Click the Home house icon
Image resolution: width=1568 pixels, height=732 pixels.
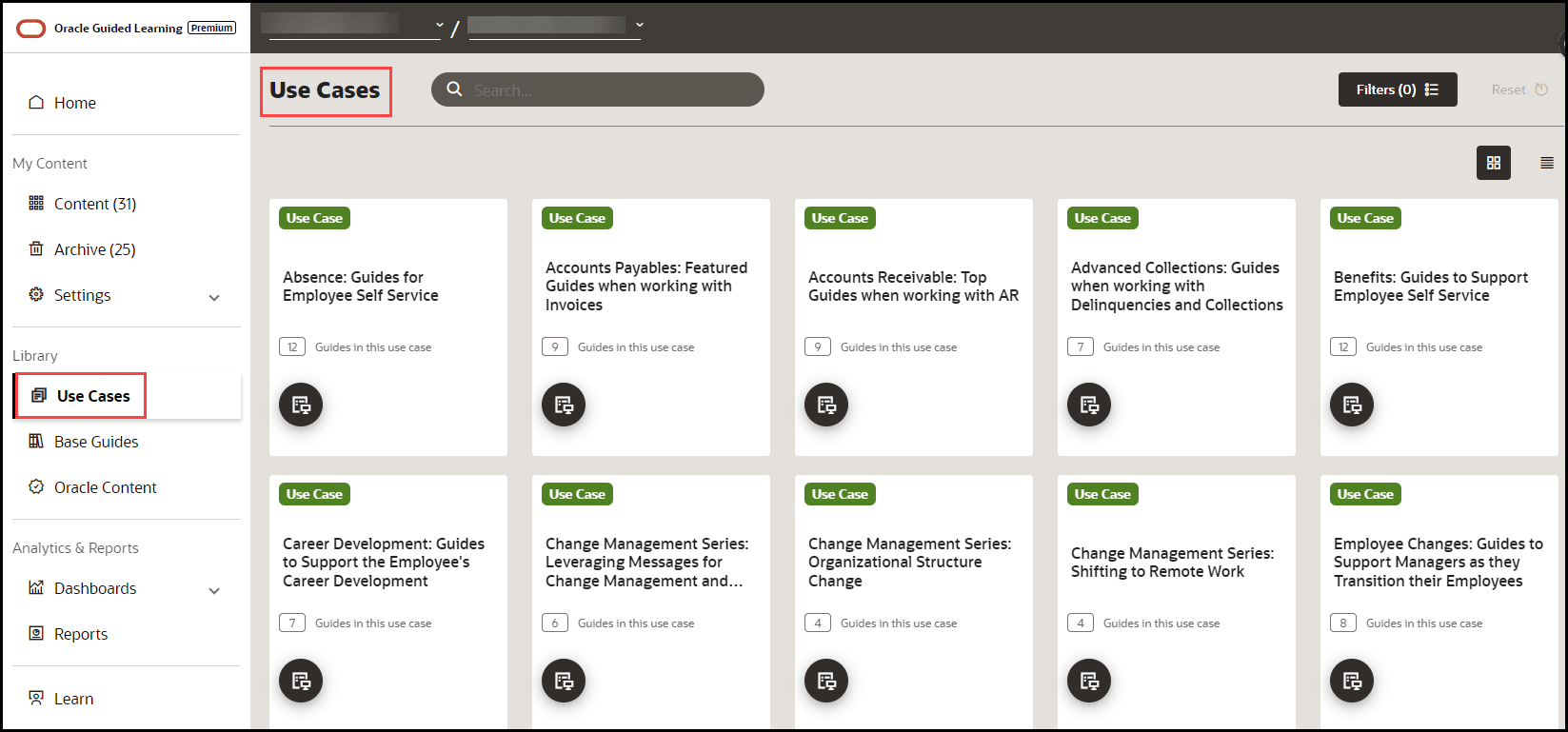[x=36, y=102]
